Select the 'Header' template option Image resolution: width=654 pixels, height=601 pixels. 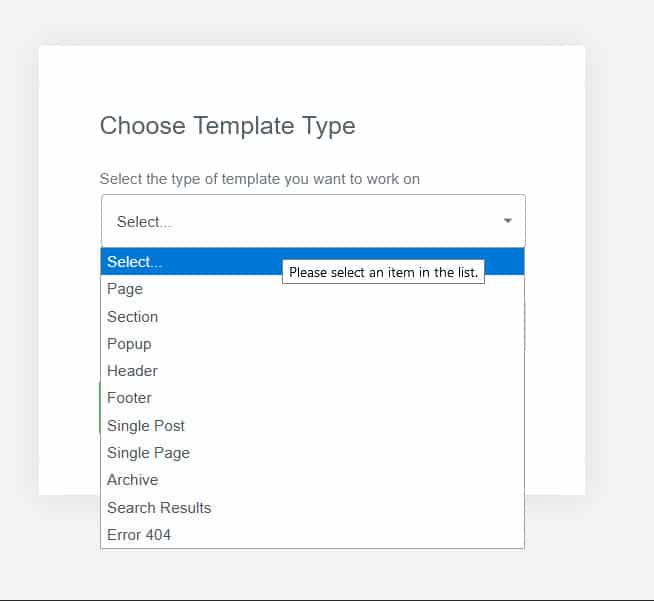(132, 371)
